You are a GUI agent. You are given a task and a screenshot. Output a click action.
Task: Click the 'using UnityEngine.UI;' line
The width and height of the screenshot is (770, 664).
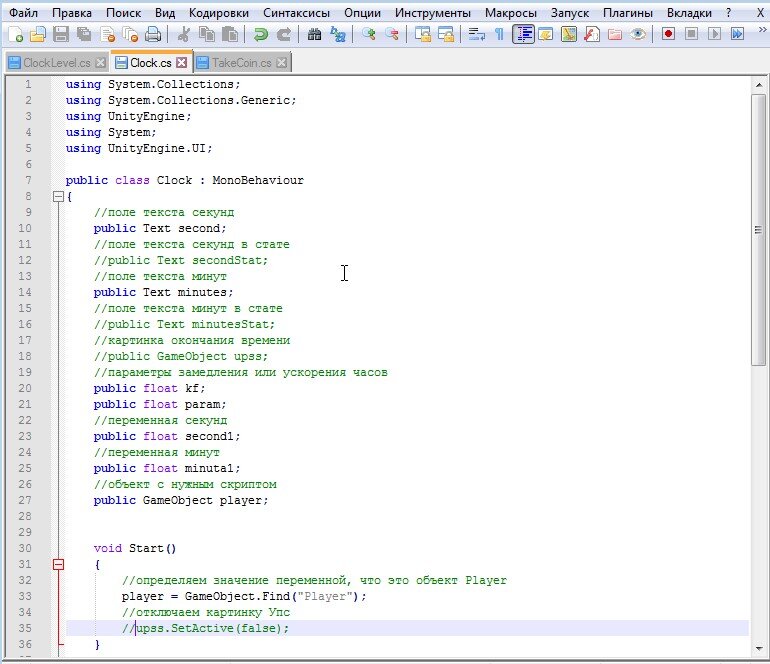(x=139, y=148)
